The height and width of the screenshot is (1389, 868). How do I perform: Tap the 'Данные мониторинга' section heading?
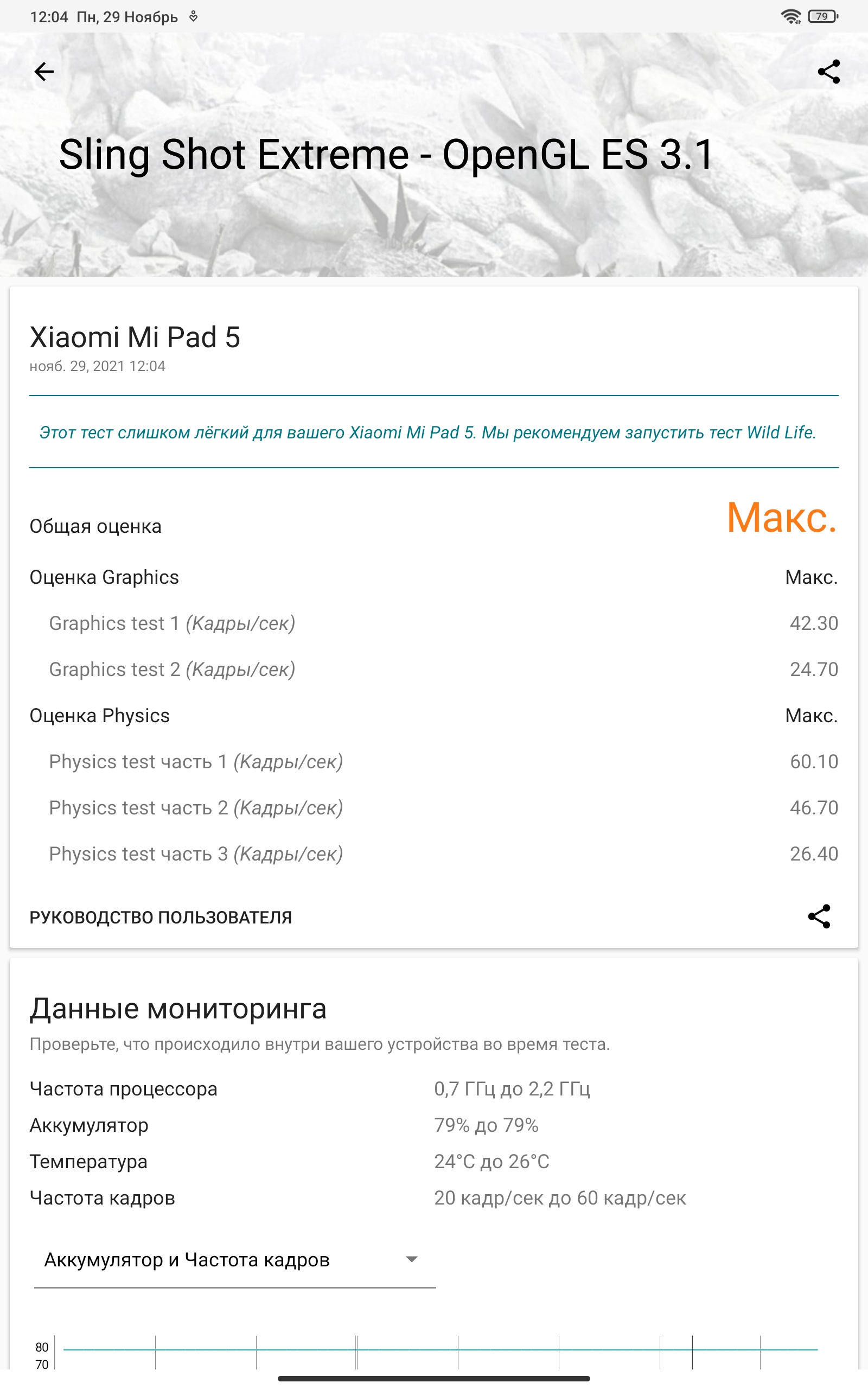click(x=178, y=1009)
